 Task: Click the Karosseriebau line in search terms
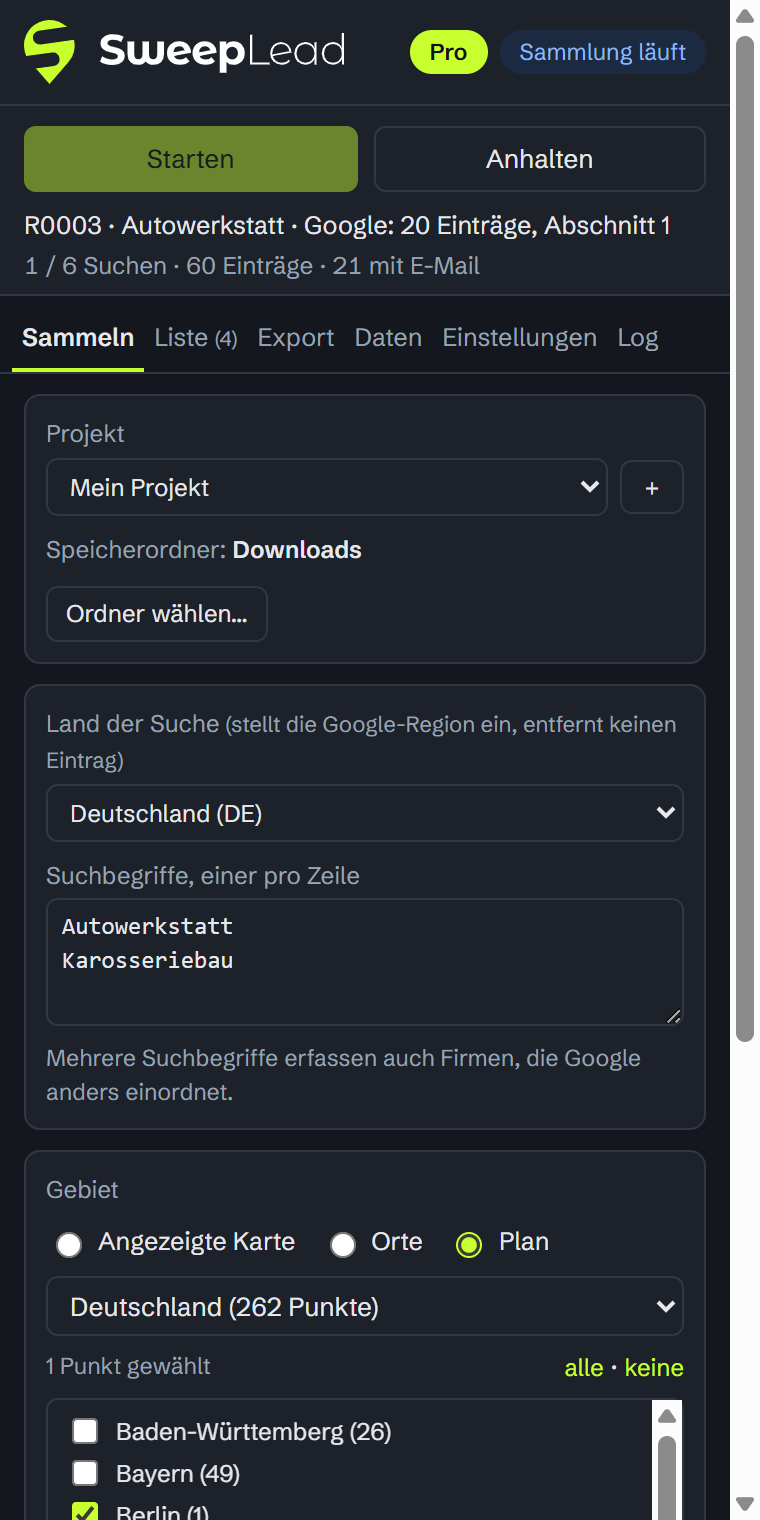[147, 961]
